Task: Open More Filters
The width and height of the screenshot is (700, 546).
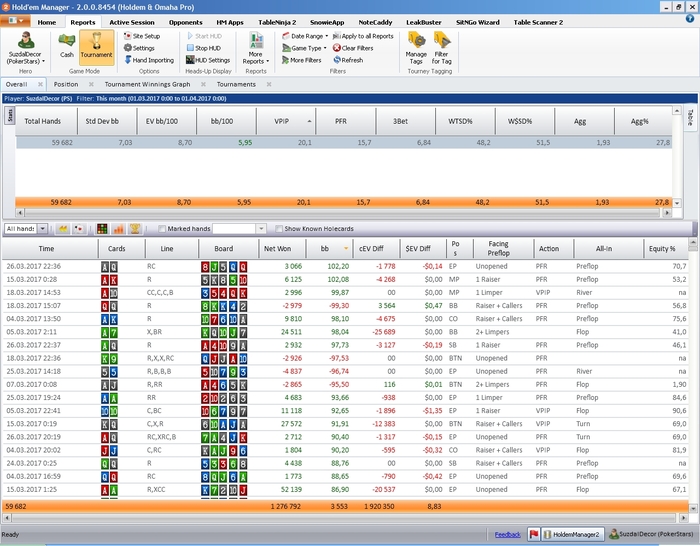Action: tap(301, 60)
